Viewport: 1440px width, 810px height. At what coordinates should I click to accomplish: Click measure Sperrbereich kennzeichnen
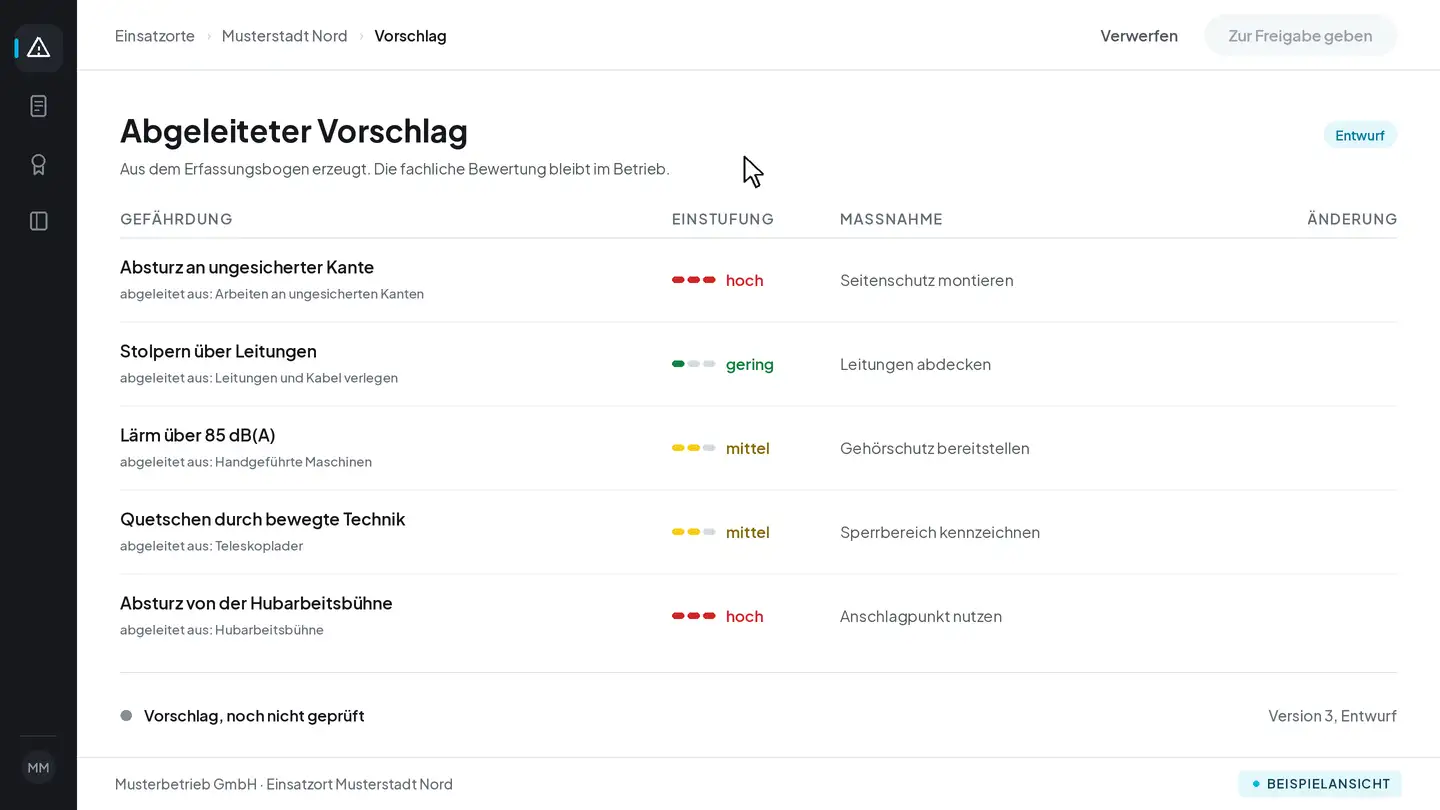point(940,532)
